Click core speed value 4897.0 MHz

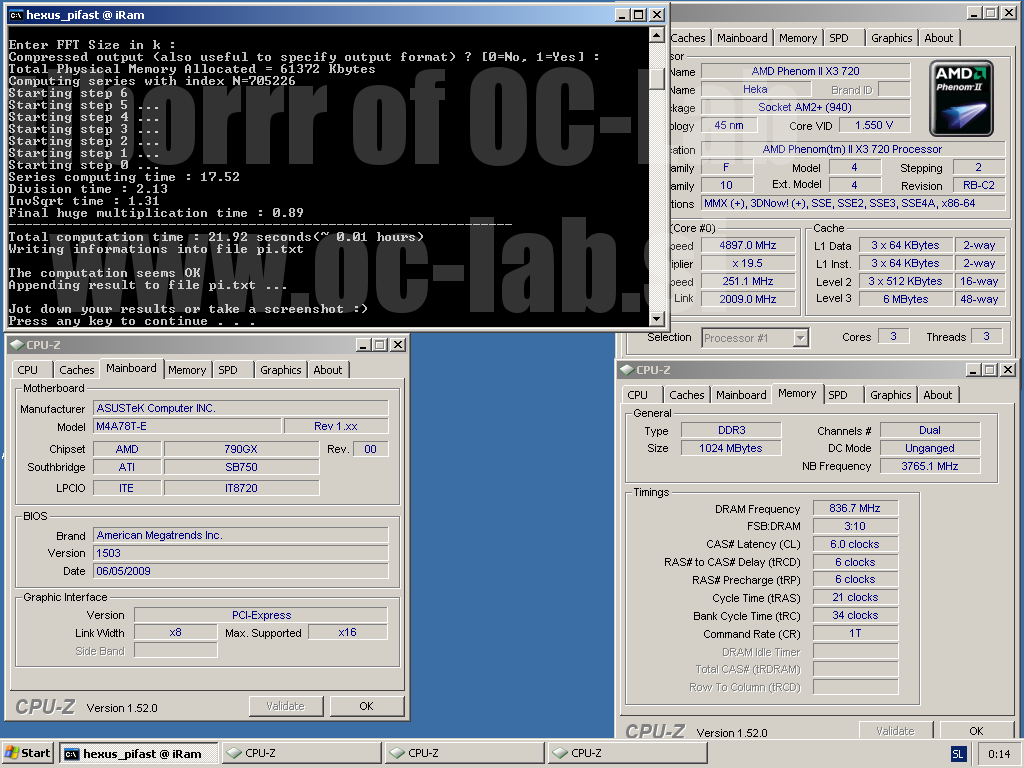pyautogui.click(x=748, y=246)
